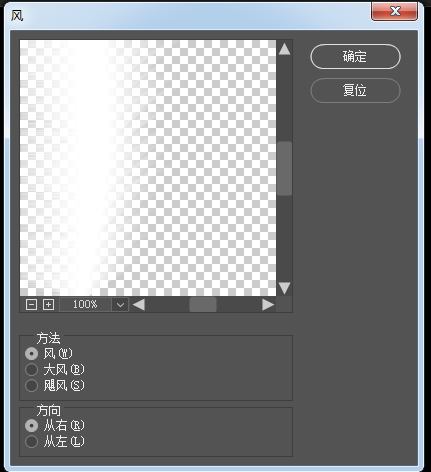Click the zoom out minus icon
Viewport: 431px width, 472px height.
31,304
